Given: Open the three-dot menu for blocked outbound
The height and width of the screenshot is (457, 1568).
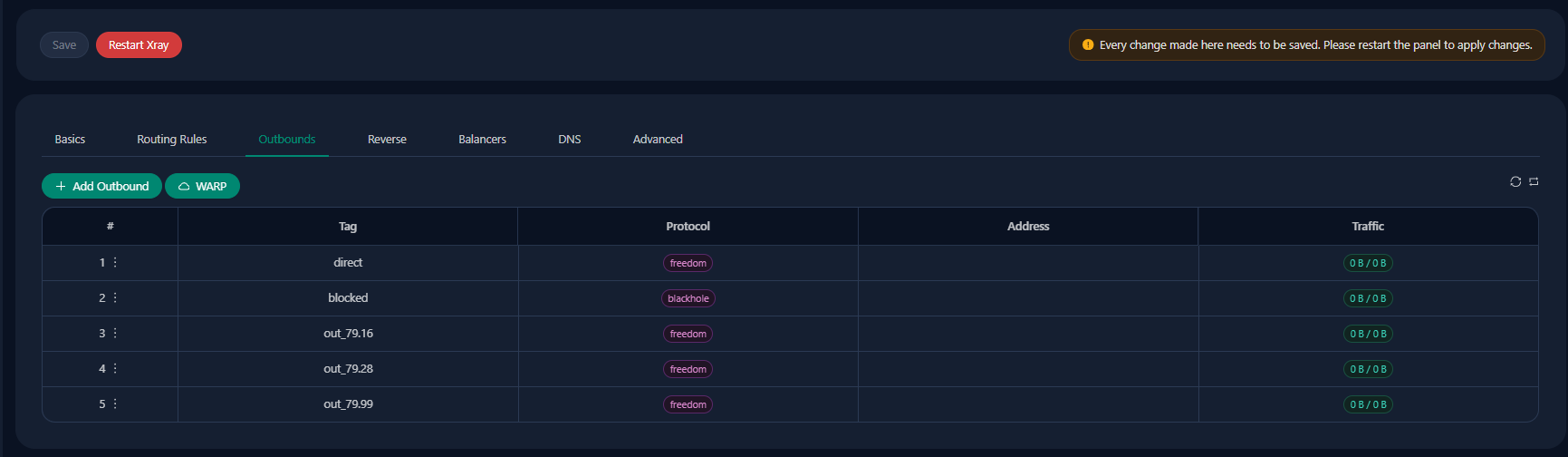Looking at the screenshot, I should tap(115, 297).
